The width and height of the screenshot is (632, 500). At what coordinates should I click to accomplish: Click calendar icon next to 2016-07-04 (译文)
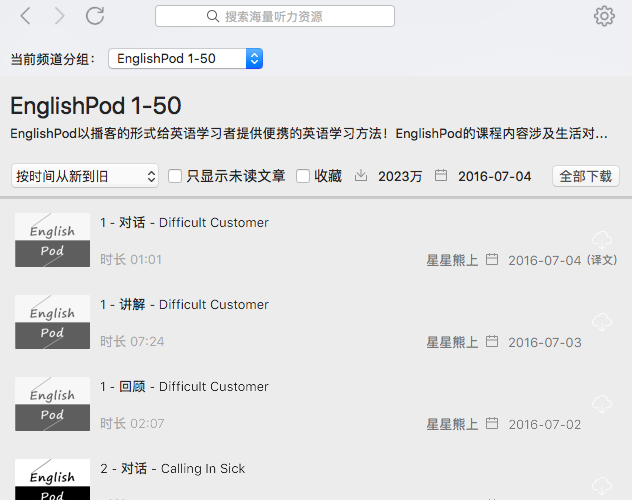(x=492, y=259)
